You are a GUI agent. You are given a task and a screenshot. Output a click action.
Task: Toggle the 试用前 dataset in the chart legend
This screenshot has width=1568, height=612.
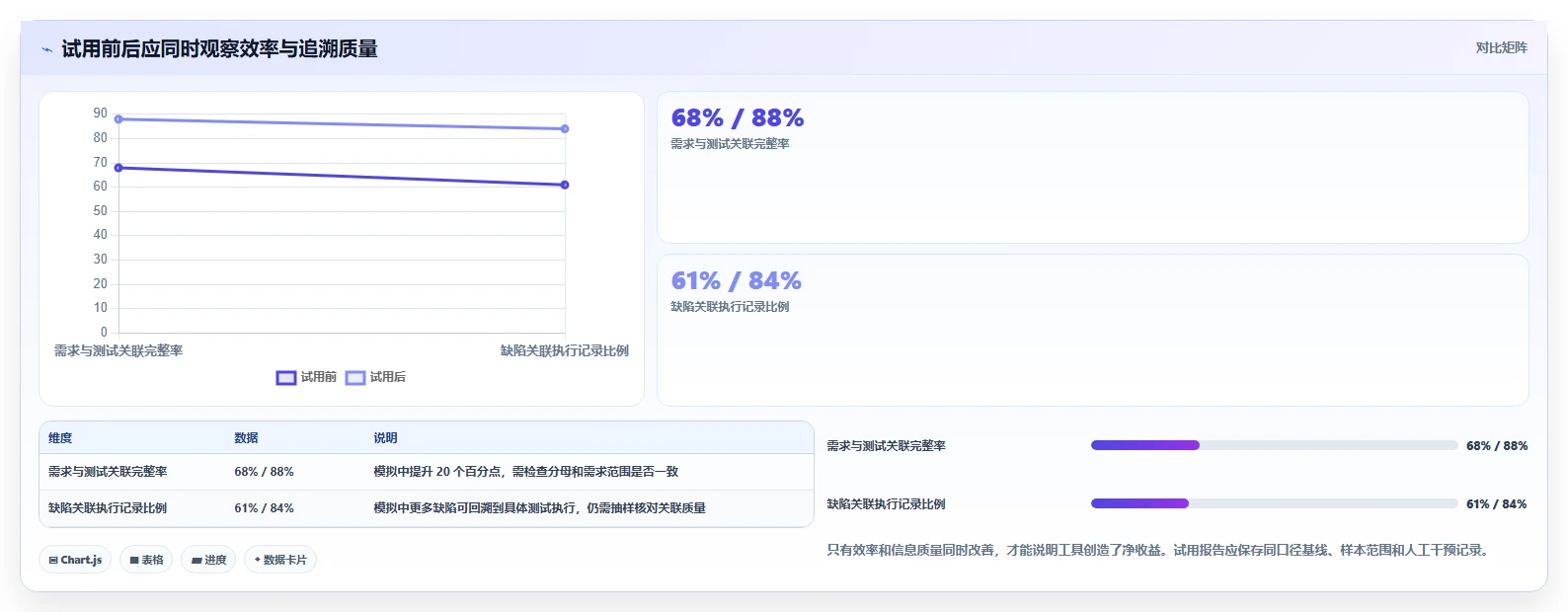pyautogui.click(x=306, y=377)
